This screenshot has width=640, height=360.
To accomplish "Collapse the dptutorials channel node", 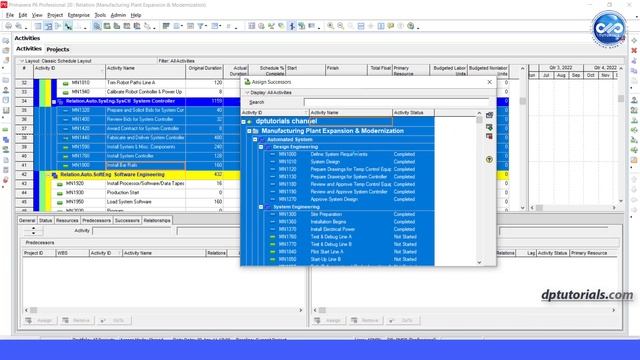I will click(x=244, y=122).
